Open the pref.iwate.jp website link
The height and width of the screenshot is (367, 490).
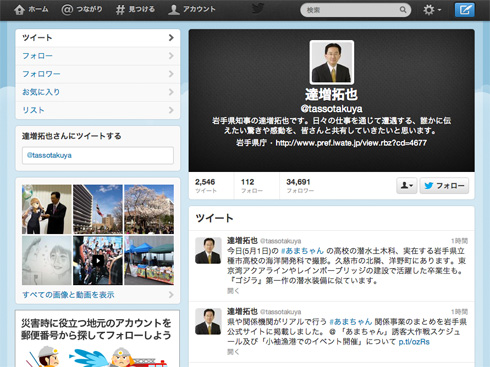pos(351,143)
